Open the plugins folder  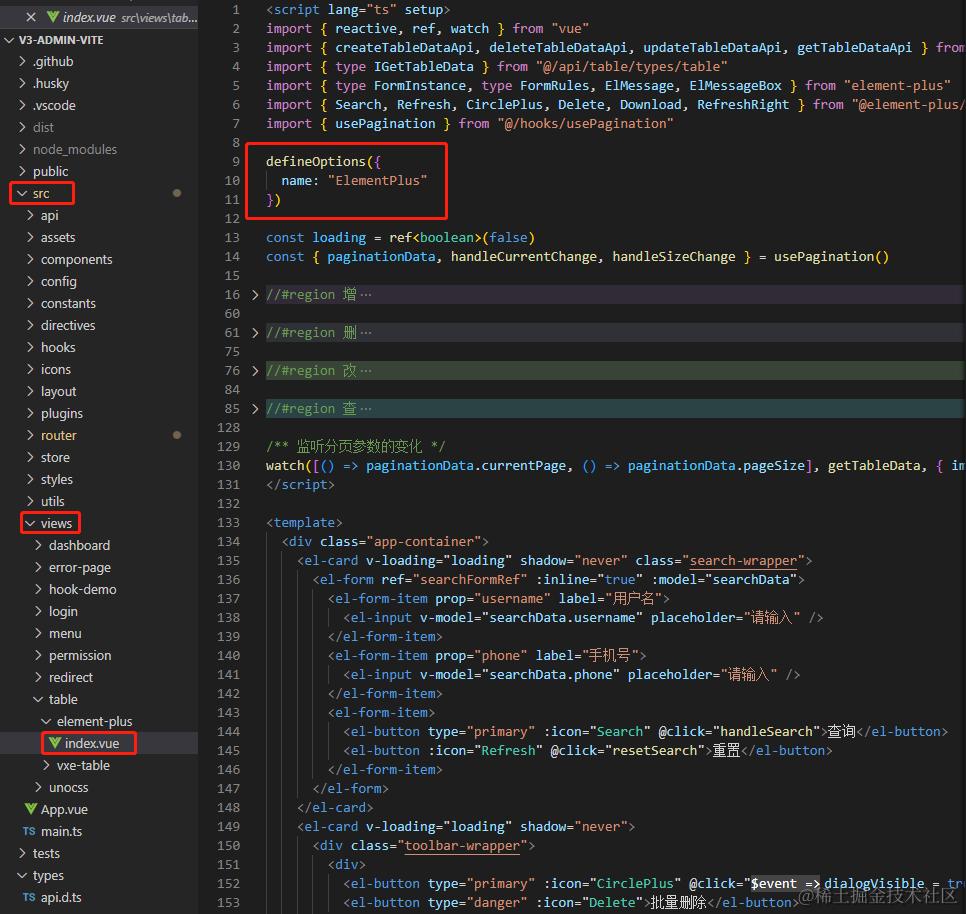click(x=62, y=414)
